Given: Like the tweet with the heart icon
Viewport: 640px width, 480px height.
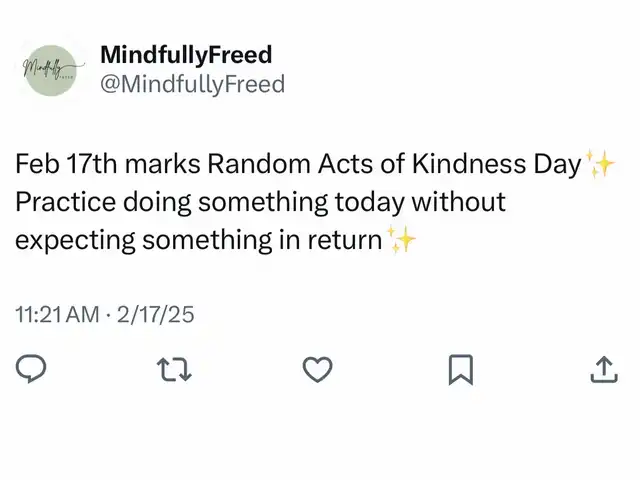Looking at the screenshot, I should [317, 370].
